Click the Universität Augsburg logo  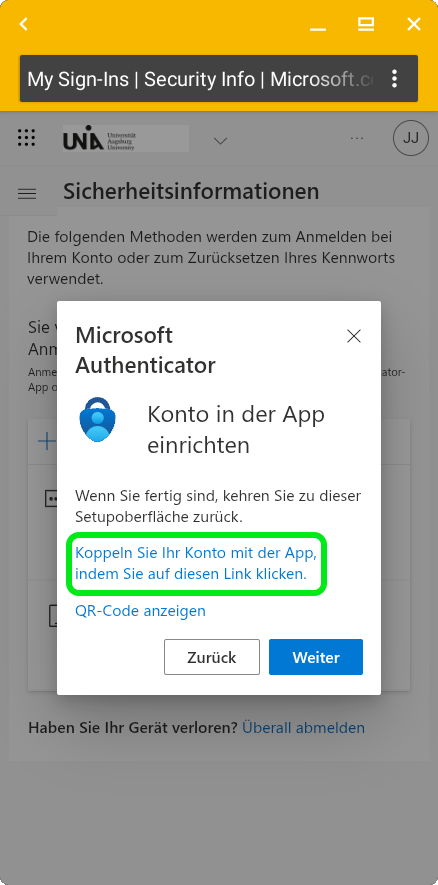coord(125,138)
